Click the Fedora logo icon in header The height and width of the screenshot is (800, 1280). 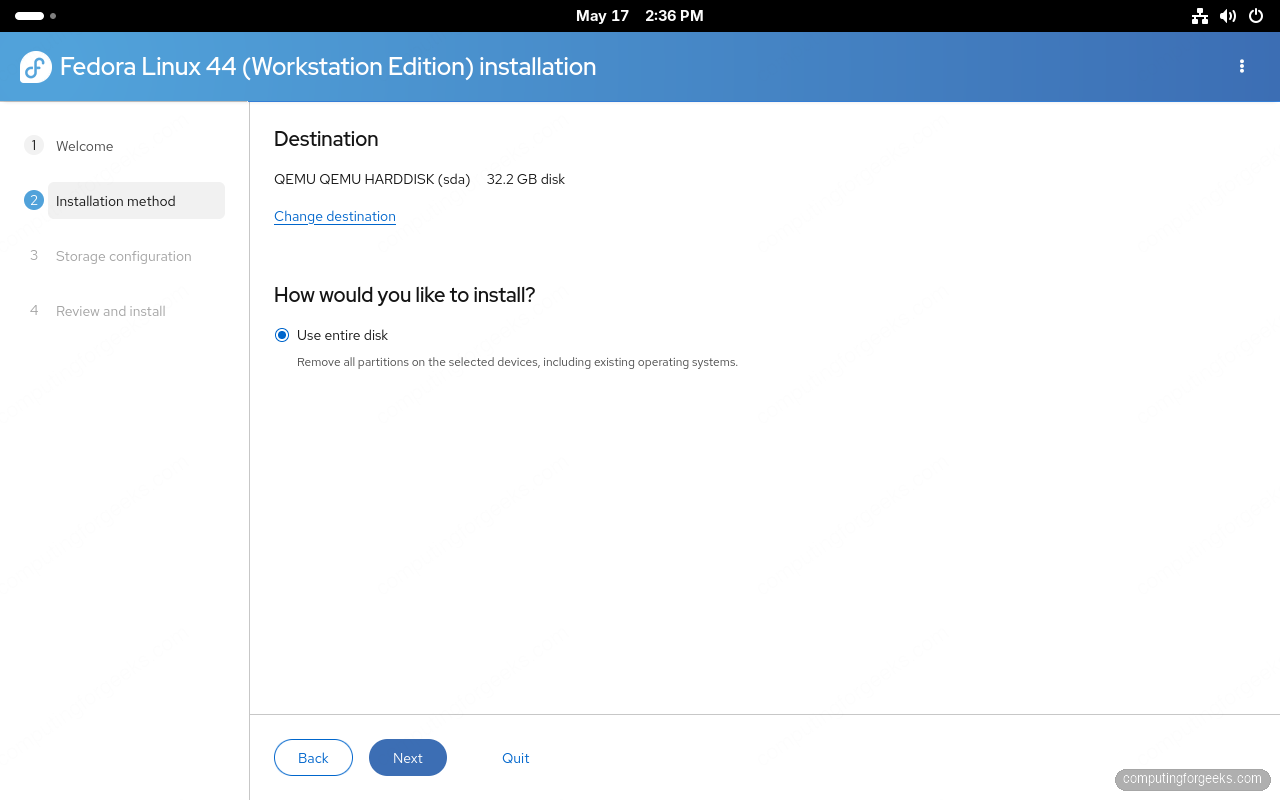(x=36, y=67)
